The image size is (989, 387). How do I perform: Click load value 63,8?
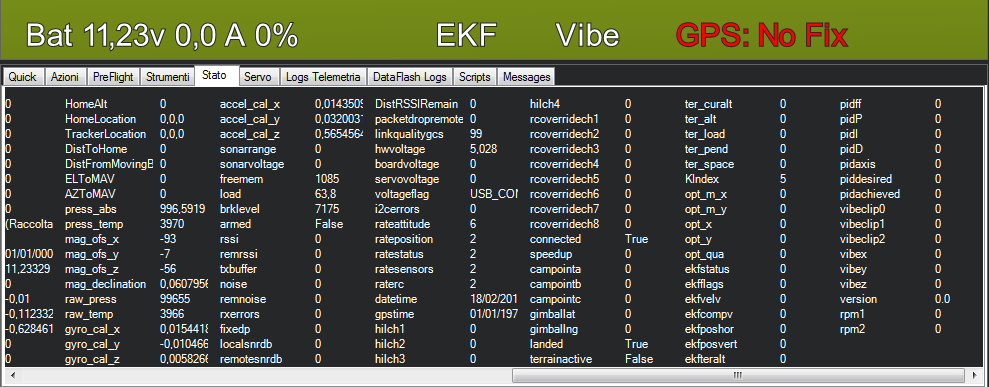coord(325,194)
